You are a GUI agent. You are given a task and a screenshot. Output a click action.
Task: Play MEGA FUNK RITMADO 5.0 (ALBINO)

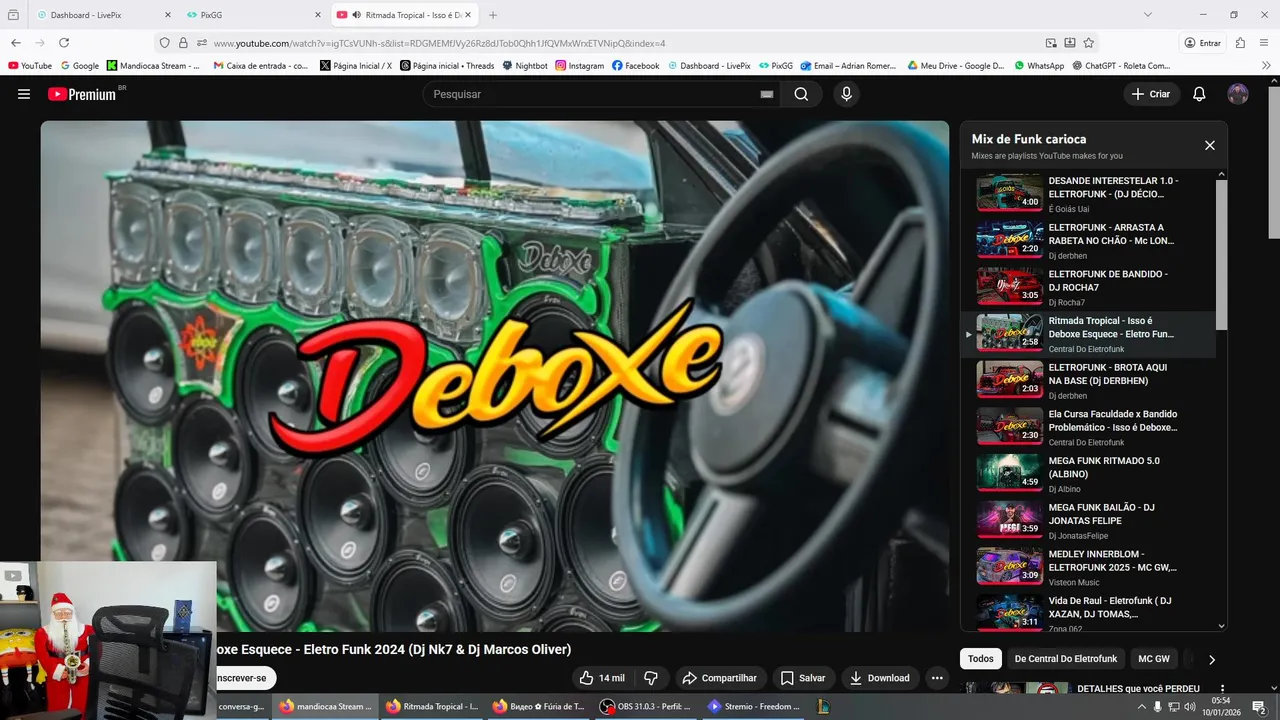coord(1090,474)
